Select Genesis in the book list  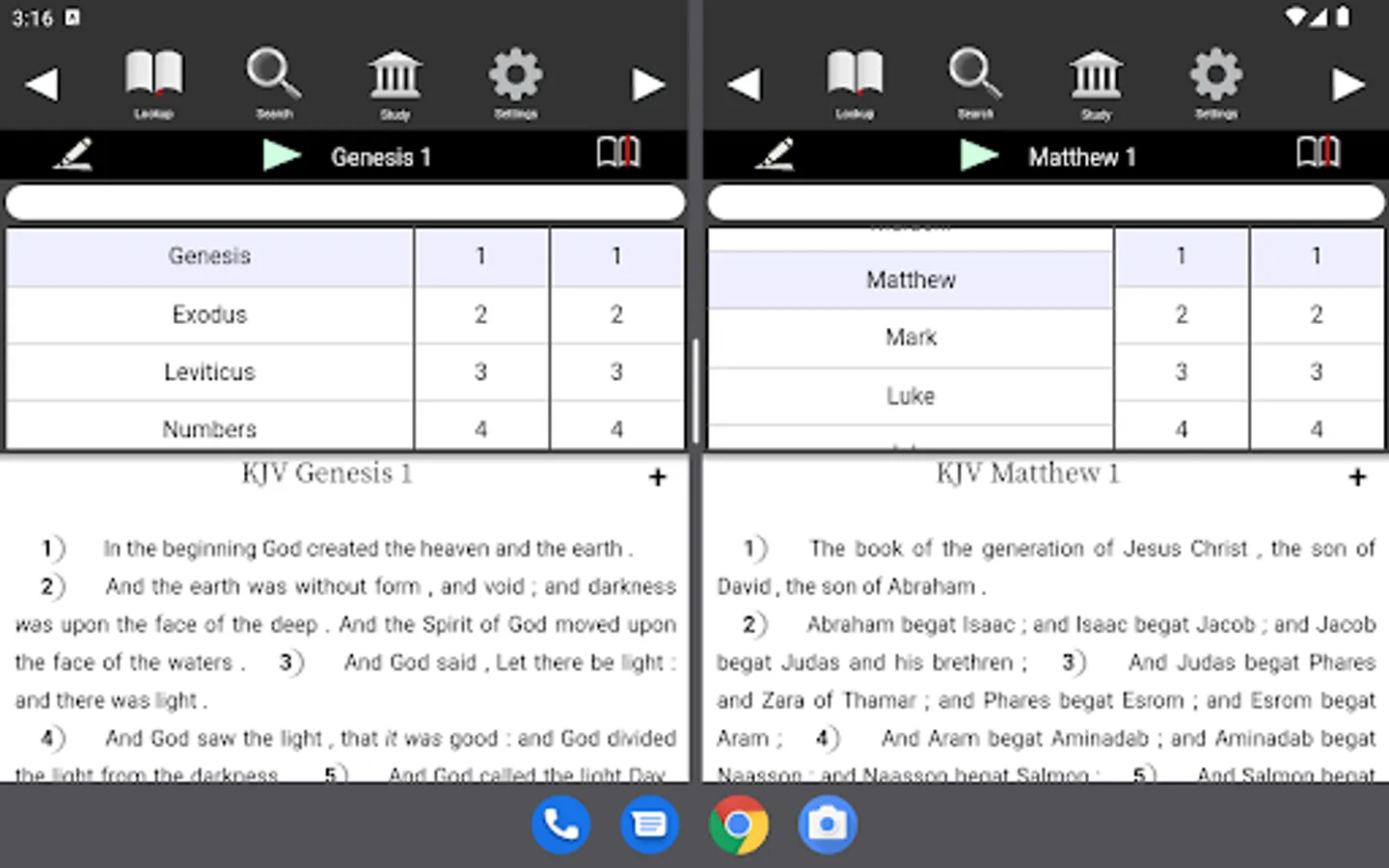tap(210, 257)
